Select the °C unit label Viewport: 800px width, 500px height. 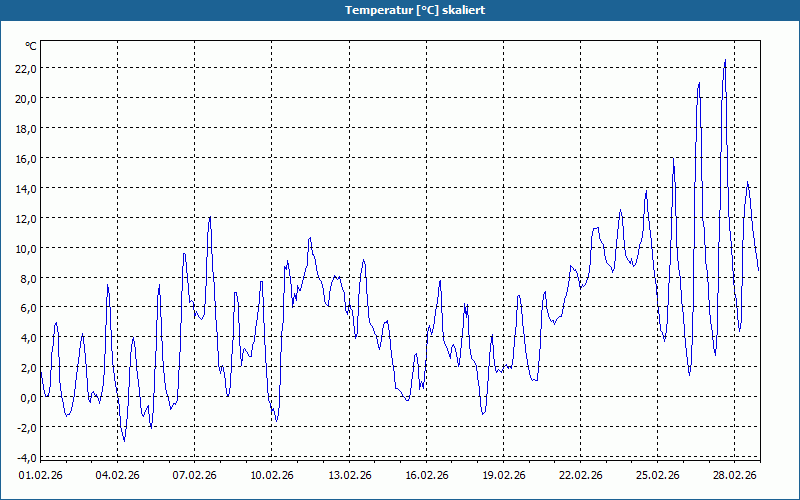31,46
